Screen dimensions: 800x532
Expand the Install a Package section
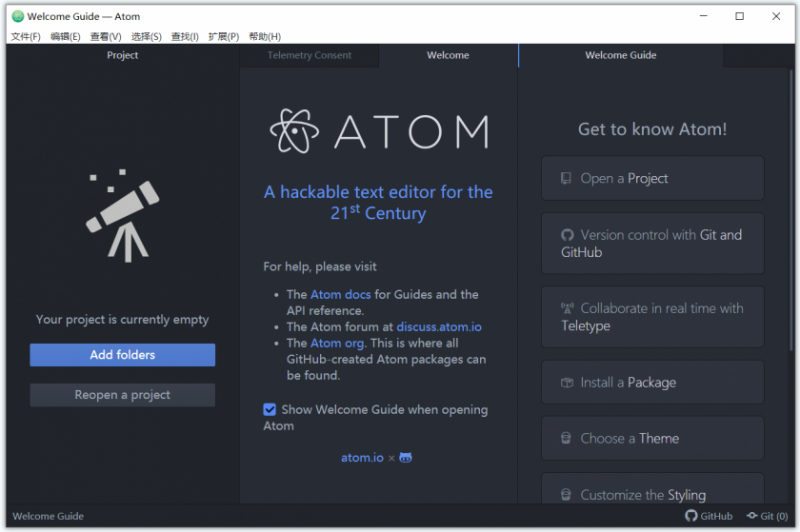(x=653, y=382)
